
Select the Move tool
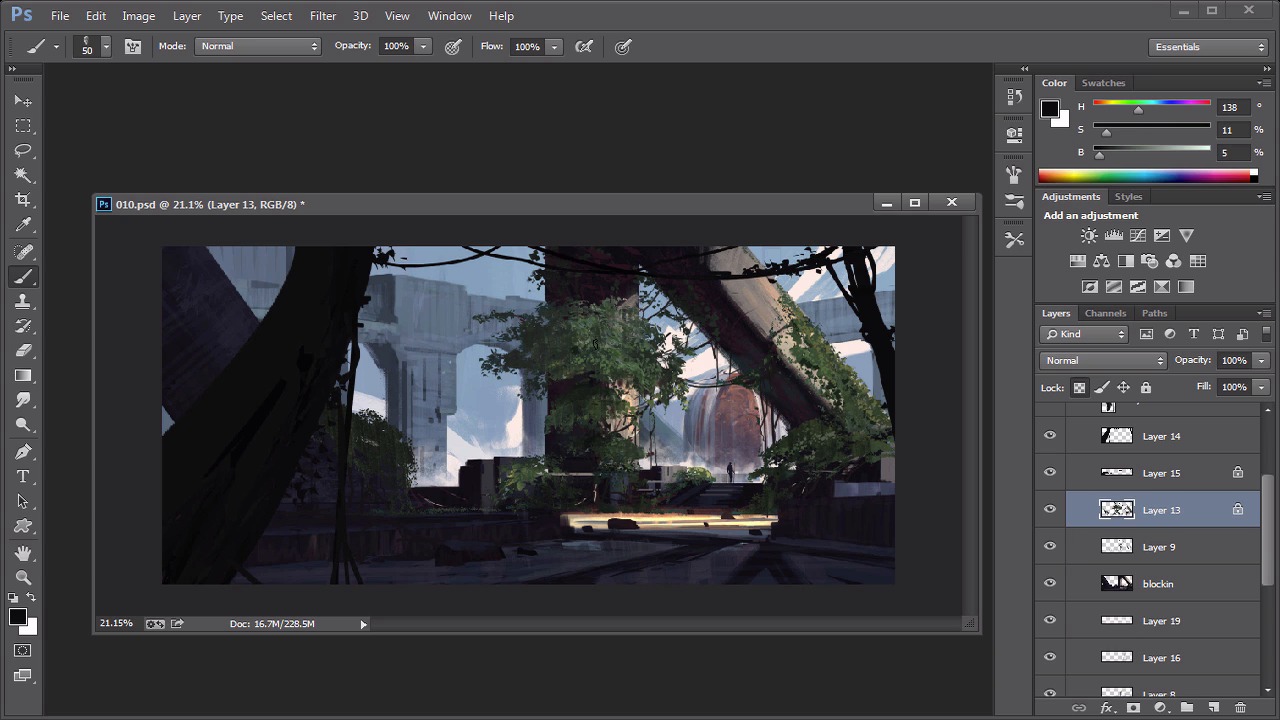pyautogui.click(x=23, y=101)
